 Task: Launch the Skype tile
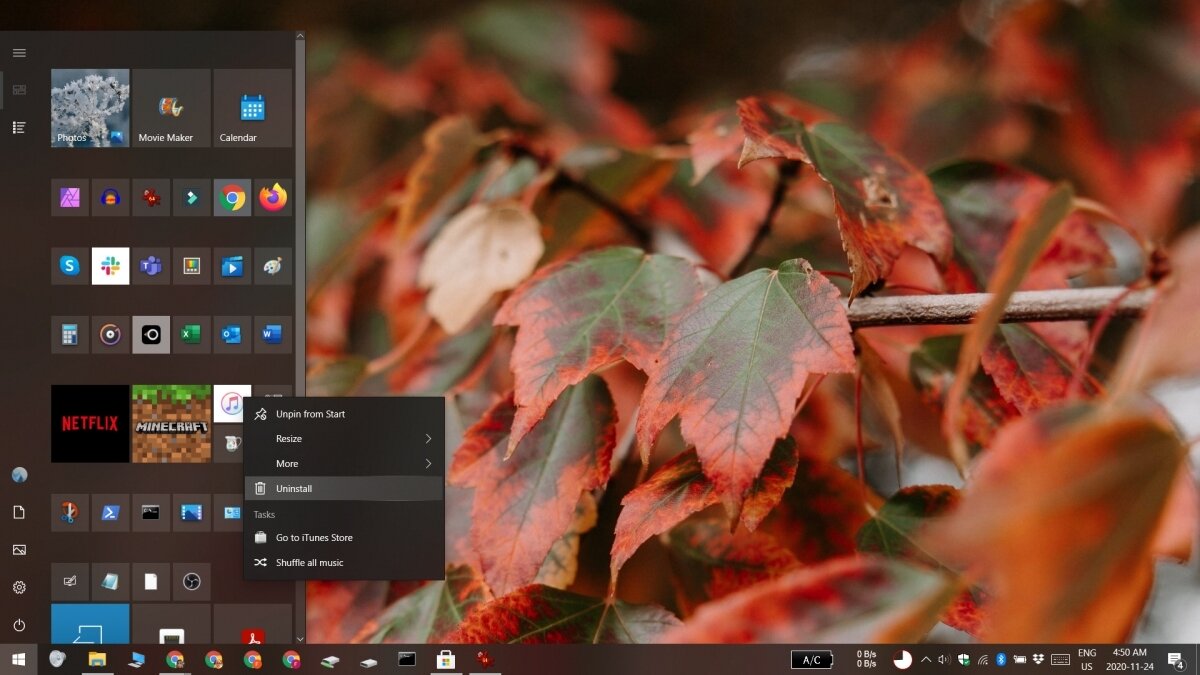[69, 266]
